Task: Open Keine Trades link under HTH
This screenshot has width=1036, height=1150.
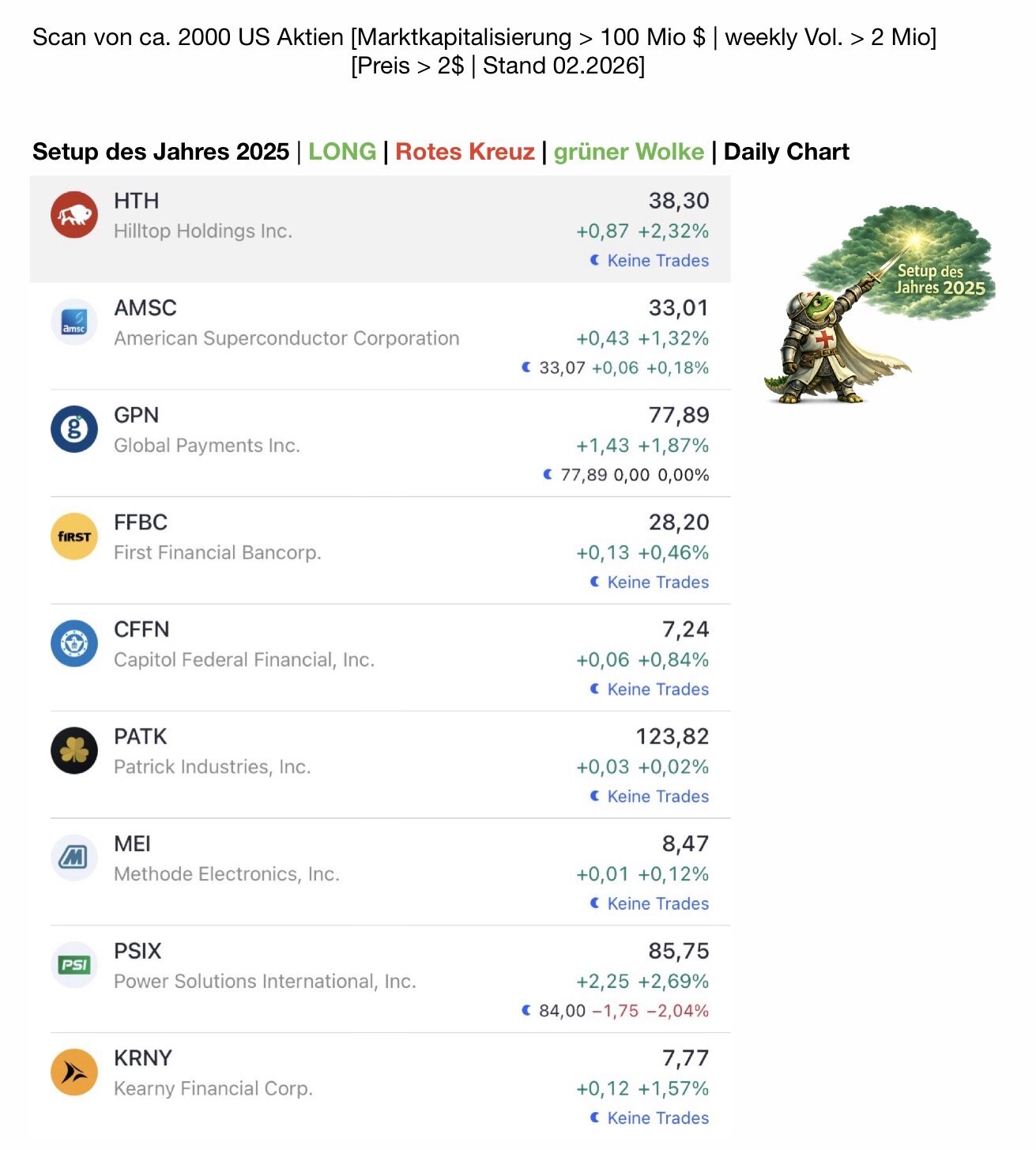Action: pos(657,261)
